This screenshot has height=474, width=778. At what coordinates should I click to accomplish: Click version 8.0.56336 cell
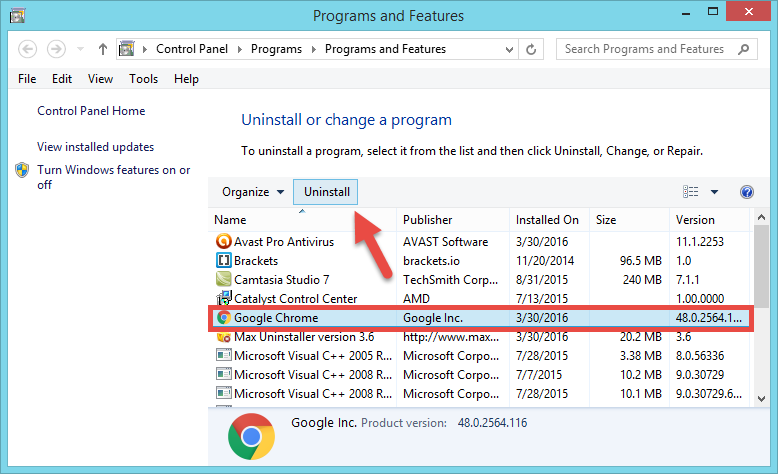tap(700, 356)
